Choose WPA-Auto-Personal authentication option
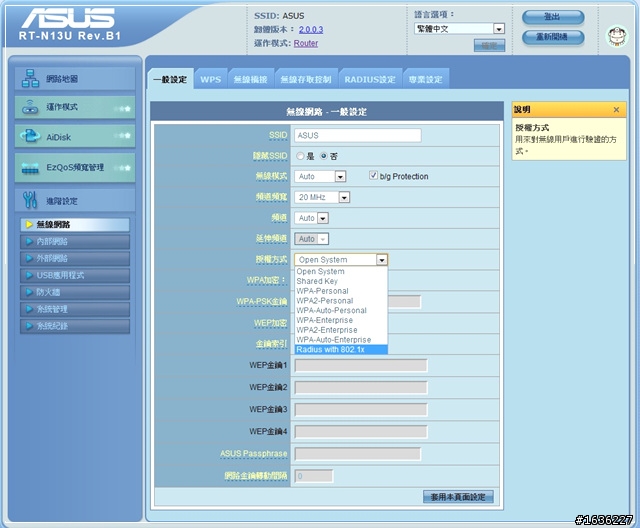640x528 pixels. pyautogui.click(x=341, y=311)
